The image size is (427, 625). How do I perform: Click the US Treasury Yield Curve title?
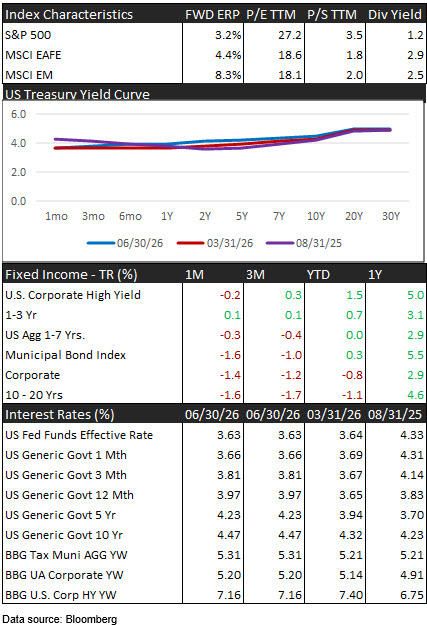[x=77, y=94]
